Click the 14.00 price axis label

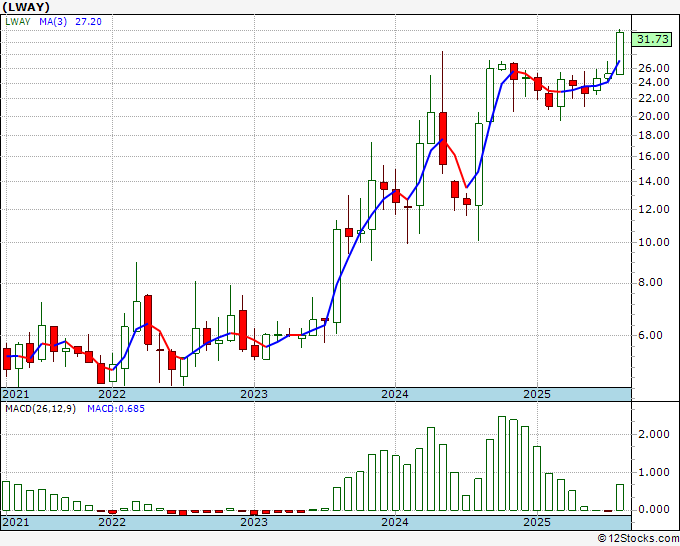click(654, 181)
